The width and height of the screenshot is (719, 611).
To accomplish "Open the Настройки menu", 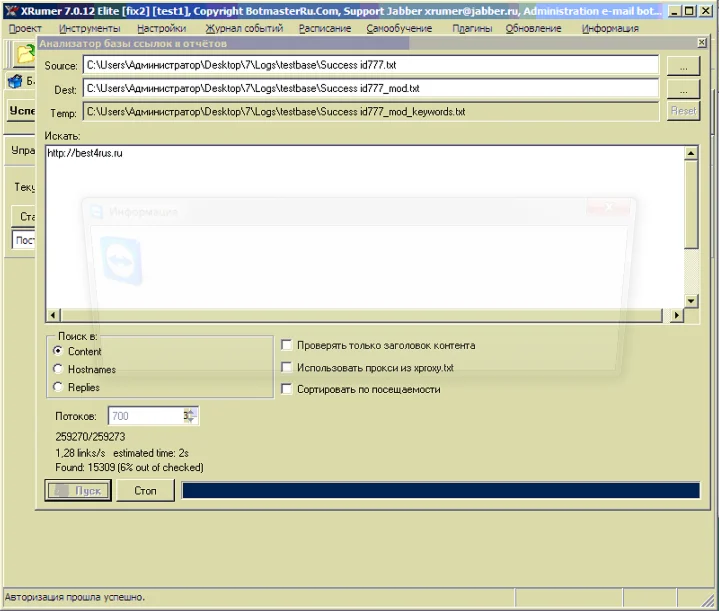I will [161, 28].
